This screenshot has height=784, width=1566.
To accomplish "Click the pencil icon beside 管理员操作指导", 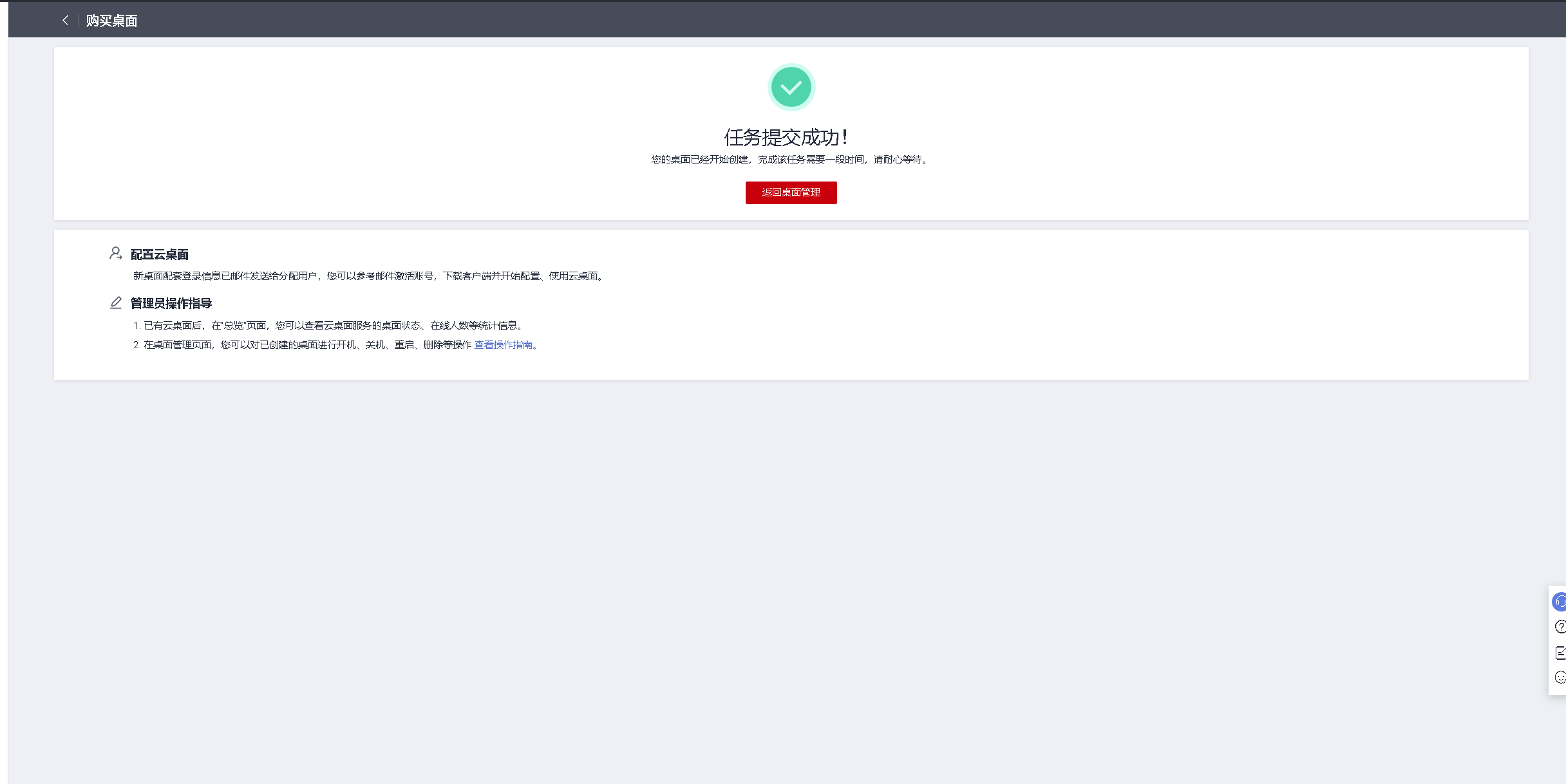I will tap(115, 303).
